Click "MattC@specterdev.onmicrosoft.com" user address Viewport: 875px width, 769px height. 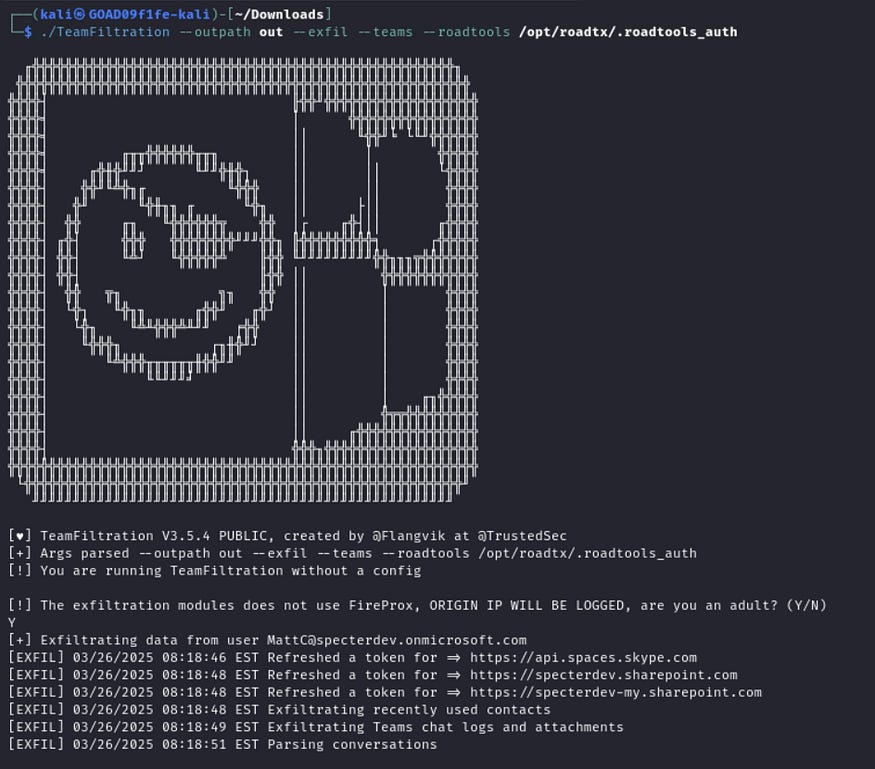(x=396, y=640)
